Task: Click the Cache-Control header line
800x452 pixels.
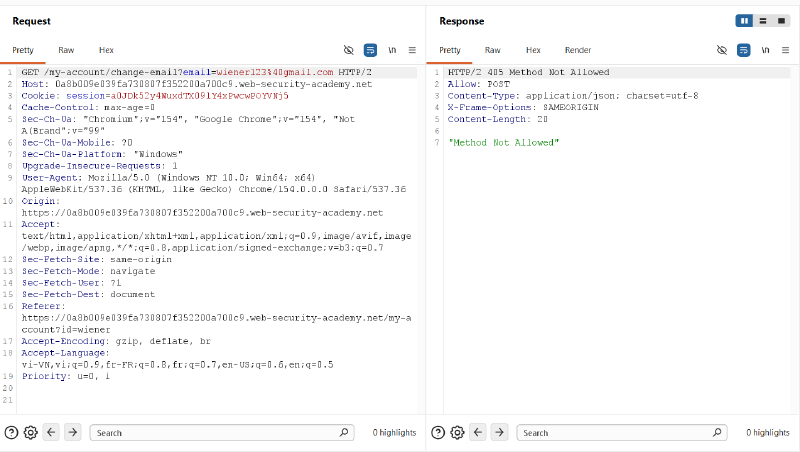Action: (88, 108)
